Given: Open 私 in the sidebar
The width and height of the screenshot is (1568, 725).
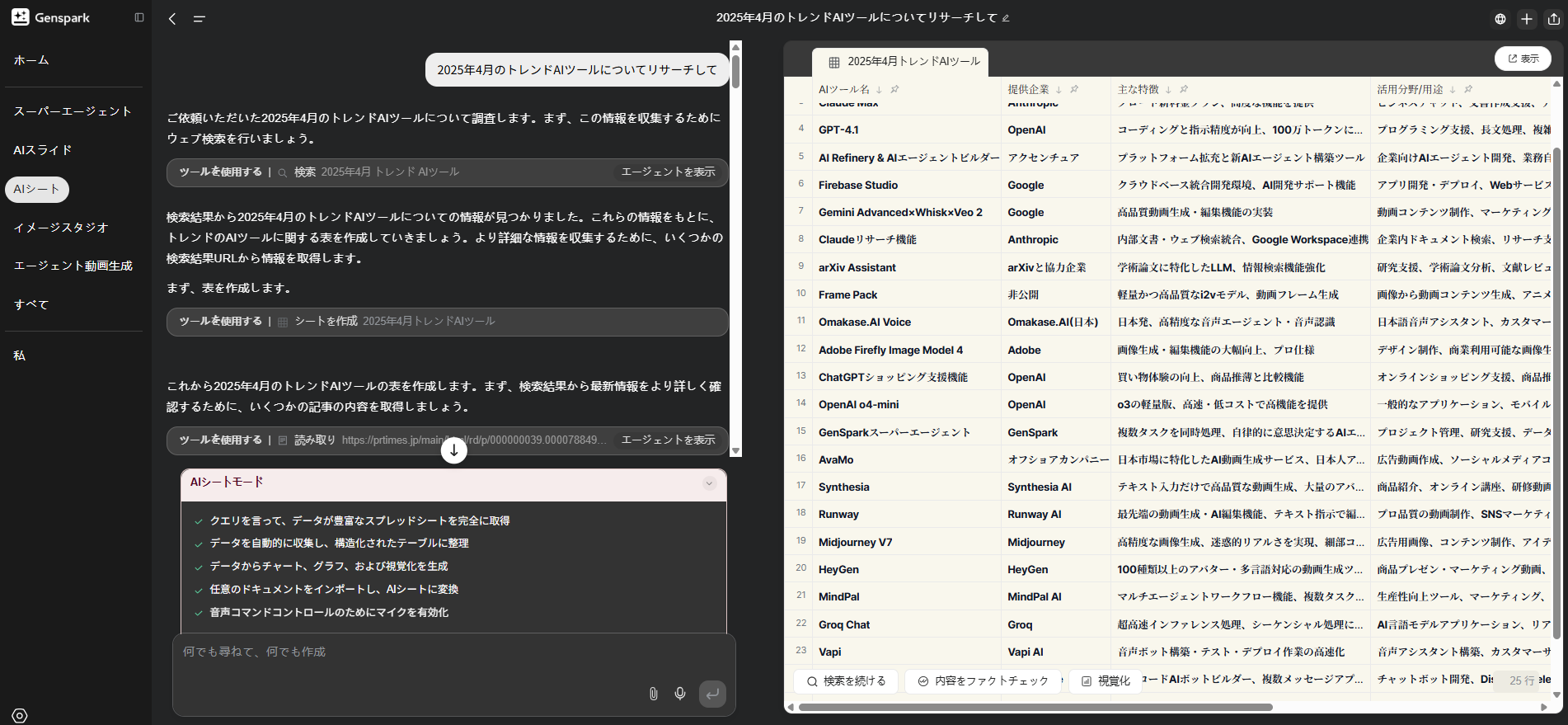Looking at the screenshot, I should [x=20, y=355].
